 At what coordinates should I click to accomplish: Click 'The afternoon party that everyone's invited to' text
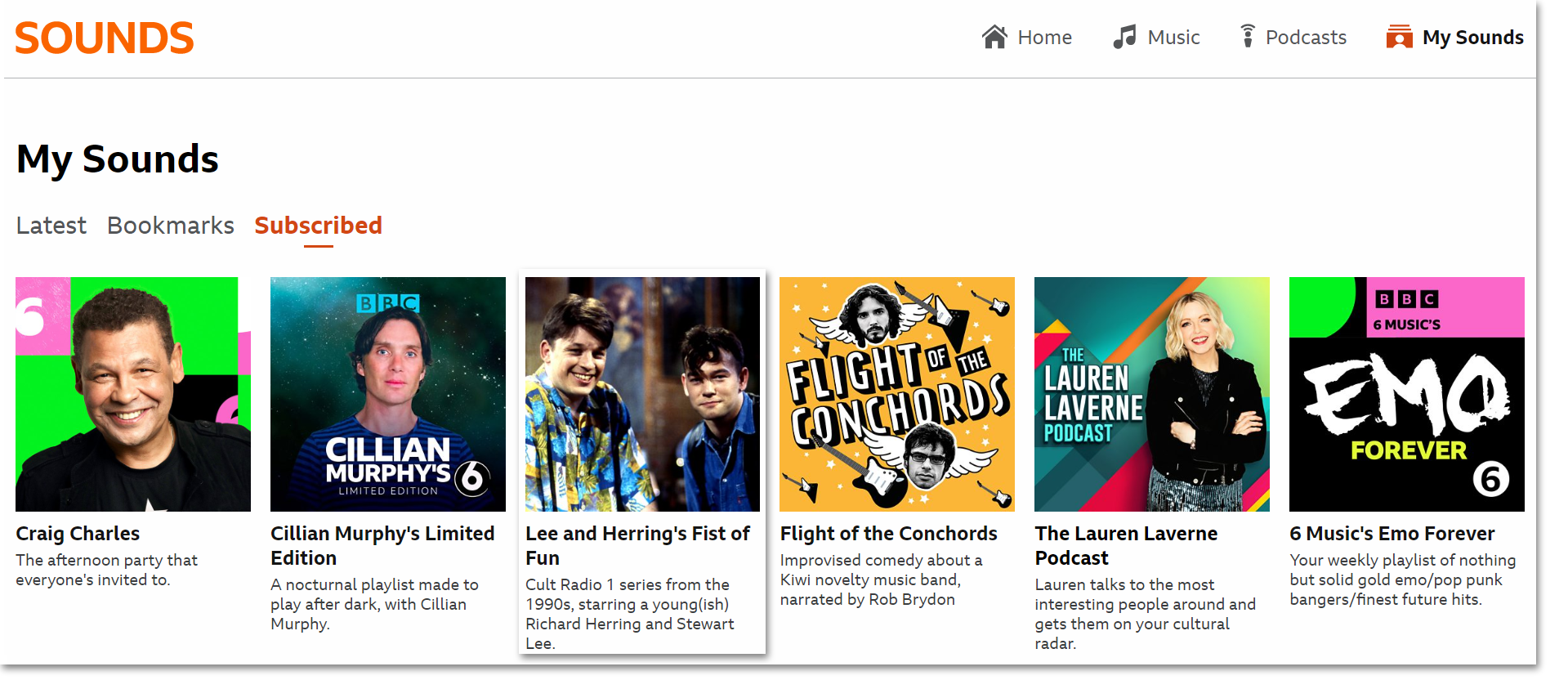[x=106, y=570]
